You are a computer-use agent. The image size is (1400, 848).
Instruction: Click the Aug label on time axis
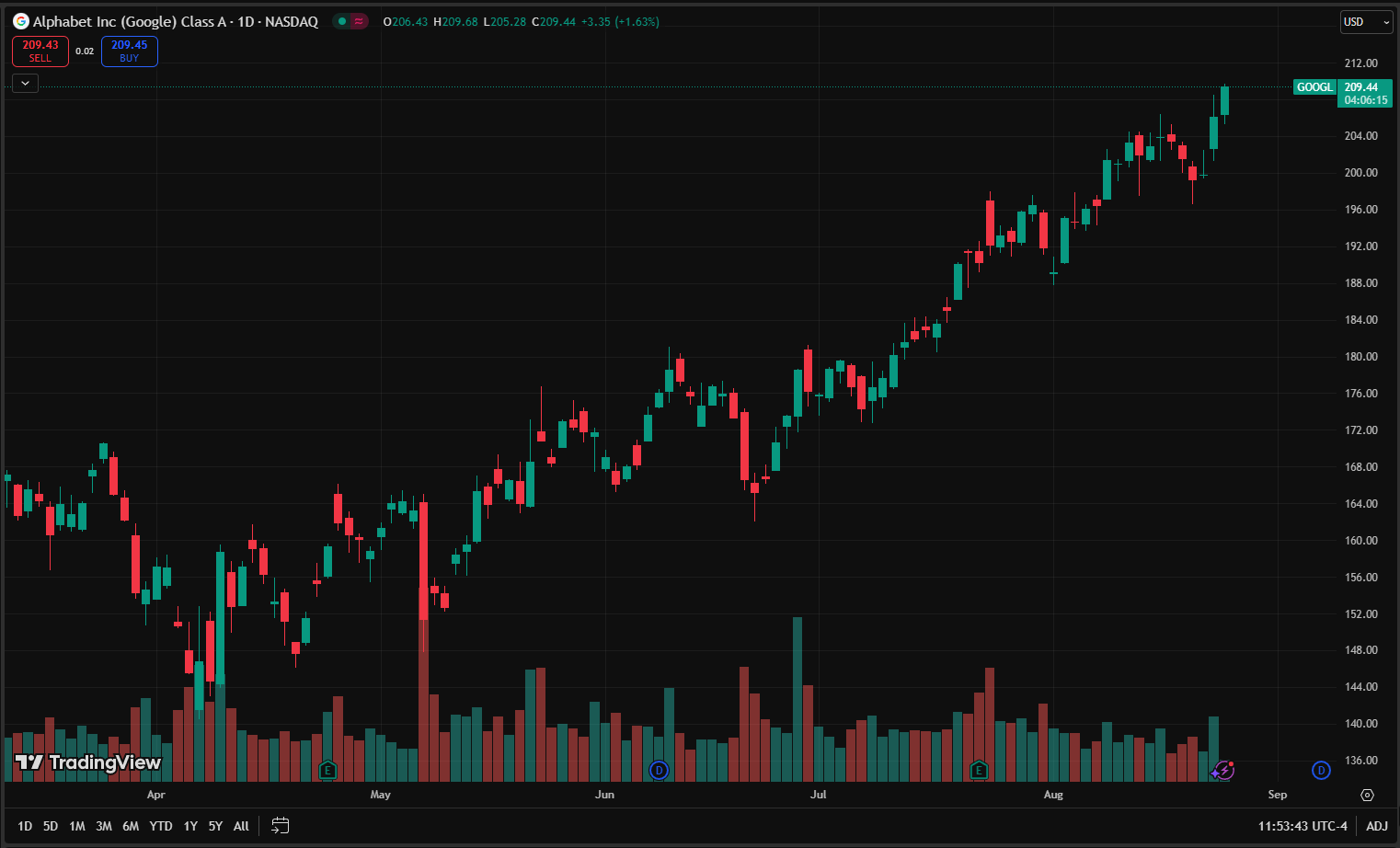click(x=1053, y=795)
